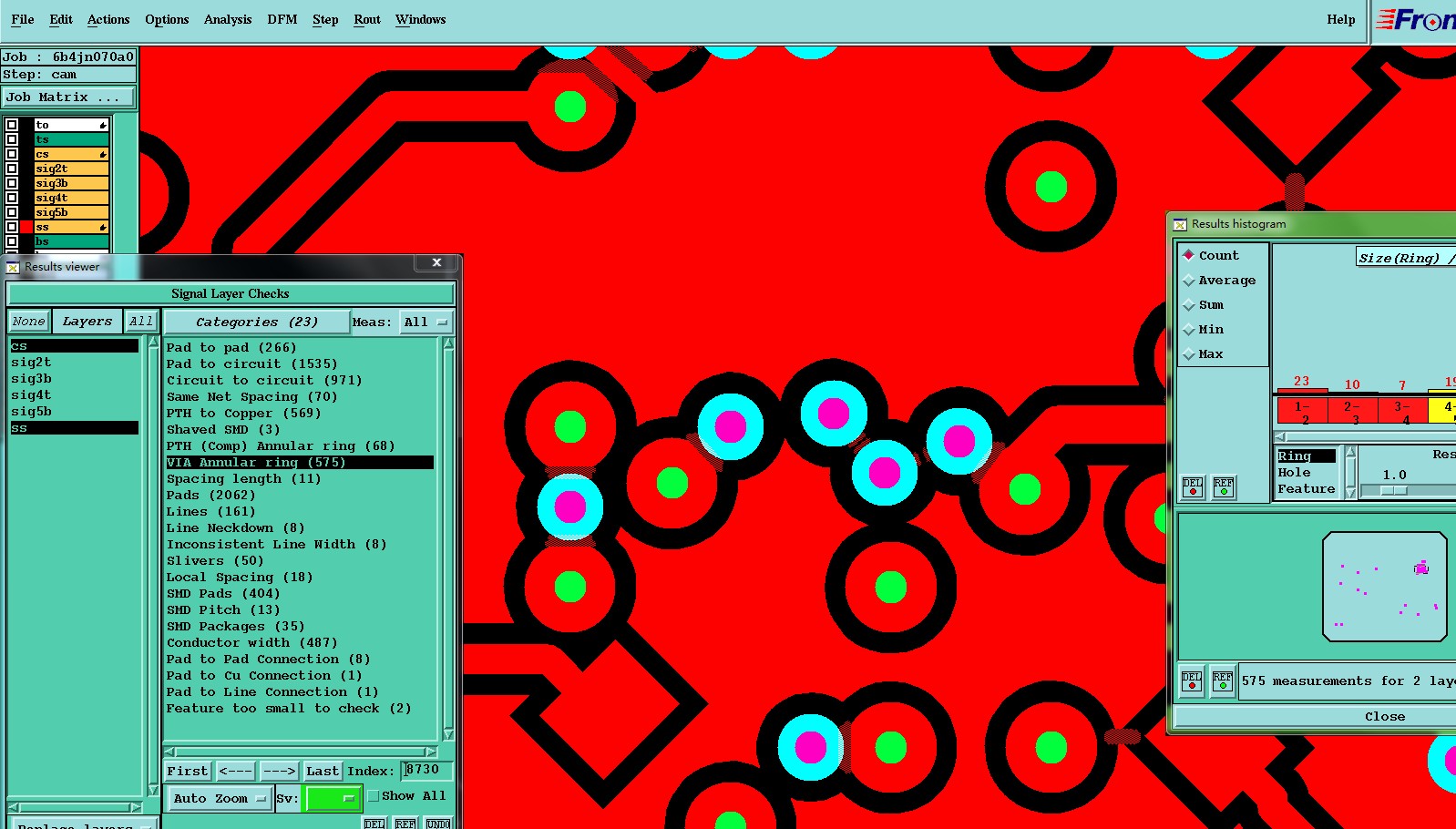Enable the Show All checkbox

tap(373, 796)
